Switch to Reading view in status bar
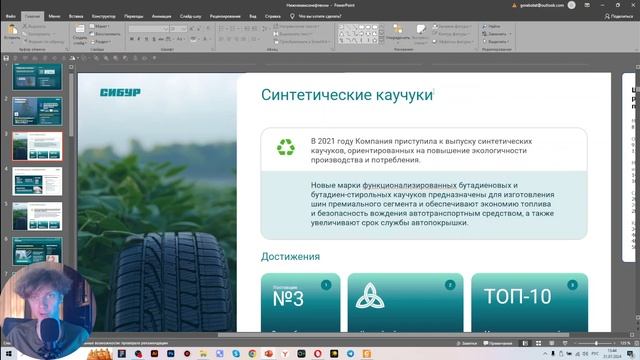Screen dimensions: 640x360 pyautogui.click(x=551, y=343)
